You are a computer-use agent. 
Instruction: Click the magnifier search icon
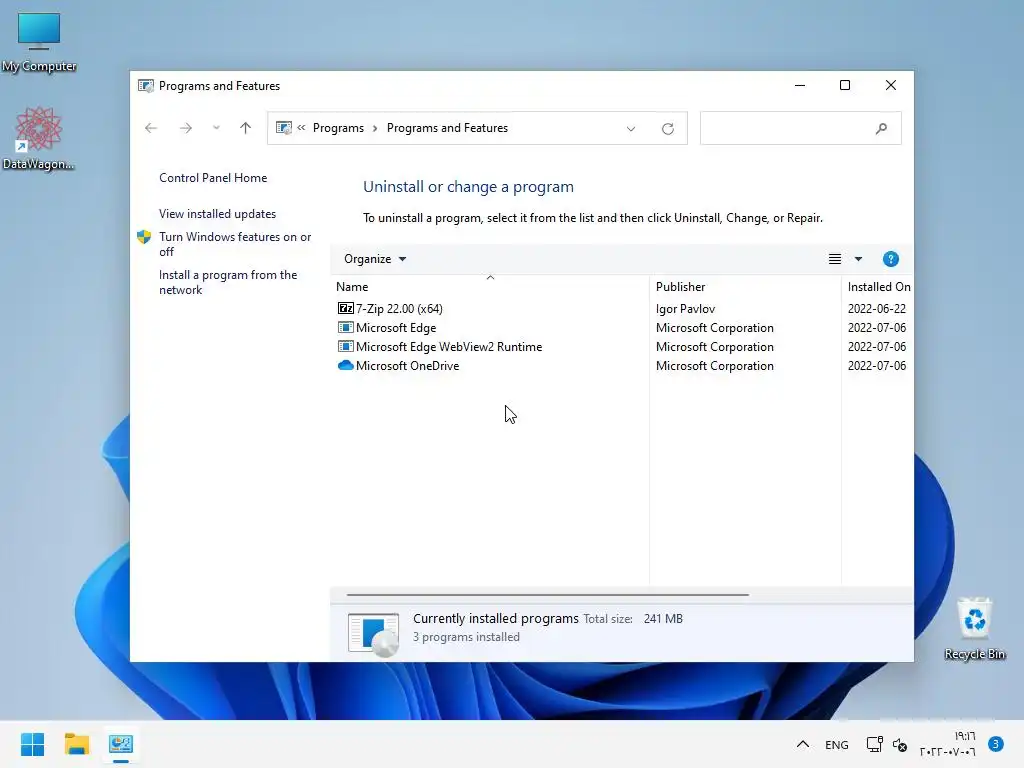click(881, 129)
